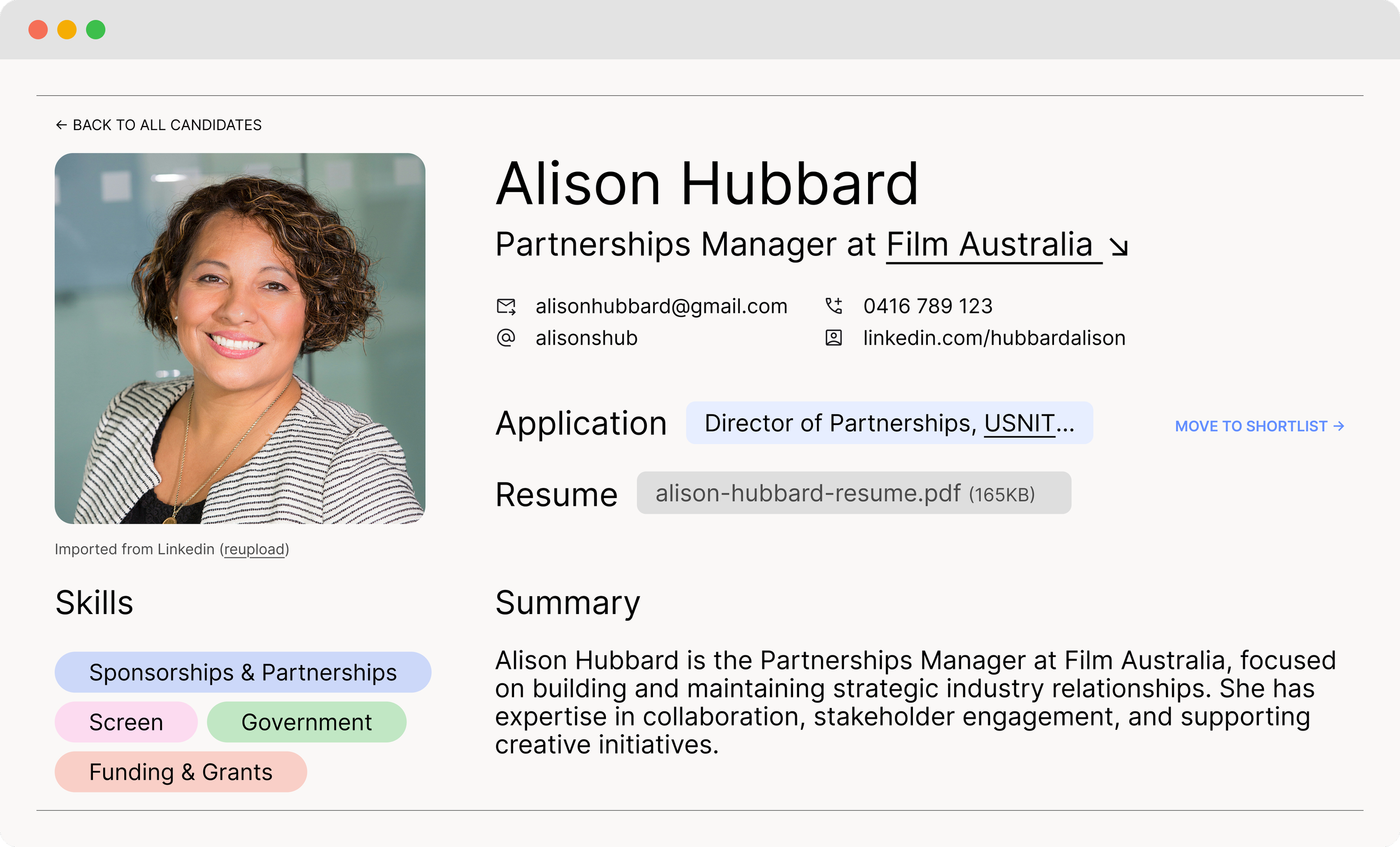Click the back arrow before Back to All Candidates

[x=62, y=124]
